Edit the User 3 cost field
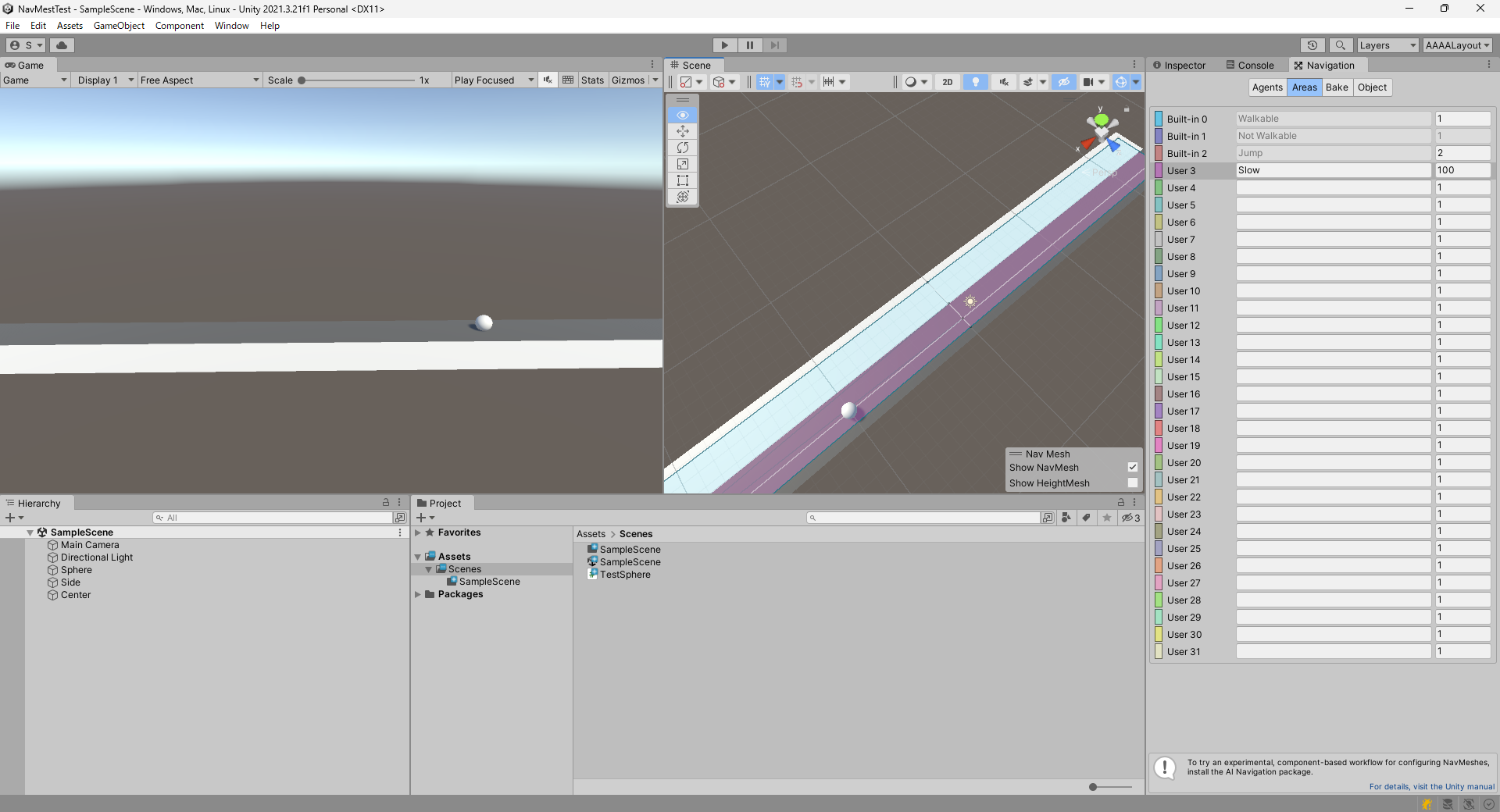This screenshot has width=1500, height=812. 1462,170
